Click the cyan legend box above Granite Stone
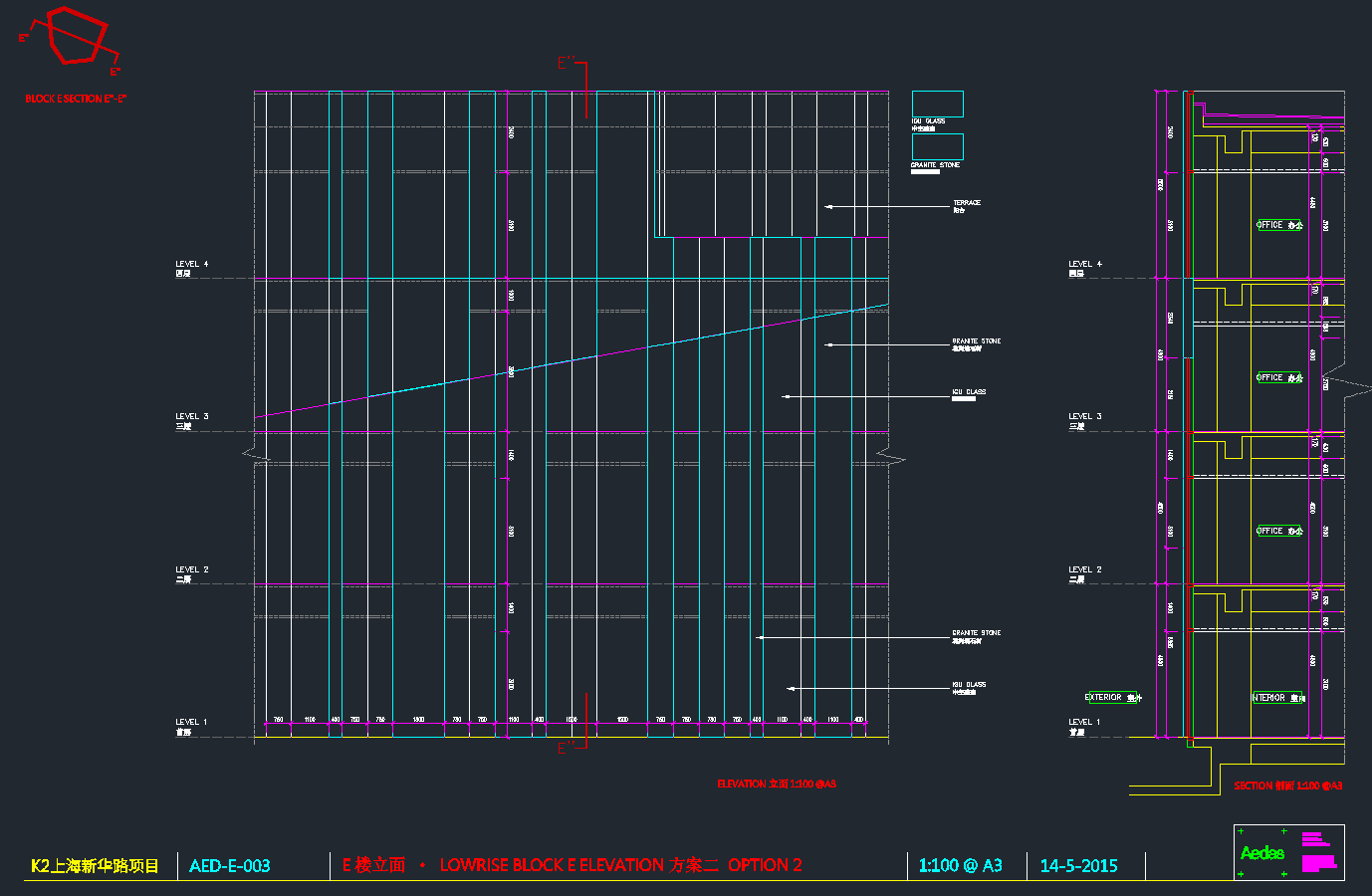The height and width of the screenshot is (896, 1372). [x=937, y=146]
